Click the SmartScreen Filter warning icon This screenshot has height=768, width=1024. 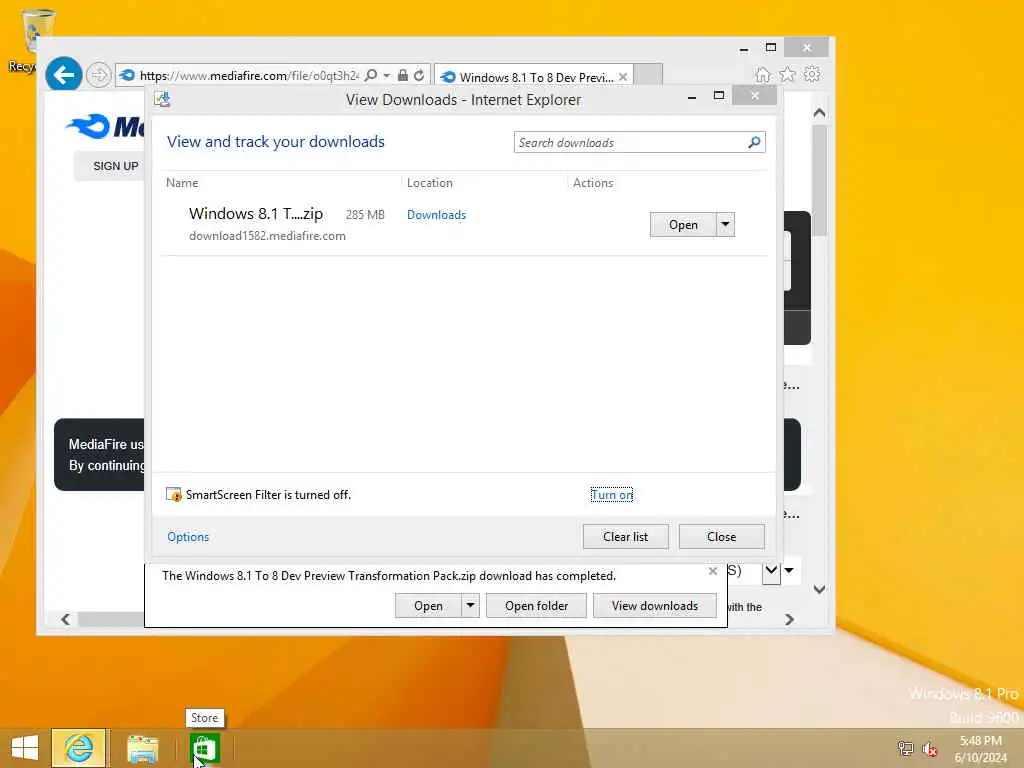coord(174,495)
